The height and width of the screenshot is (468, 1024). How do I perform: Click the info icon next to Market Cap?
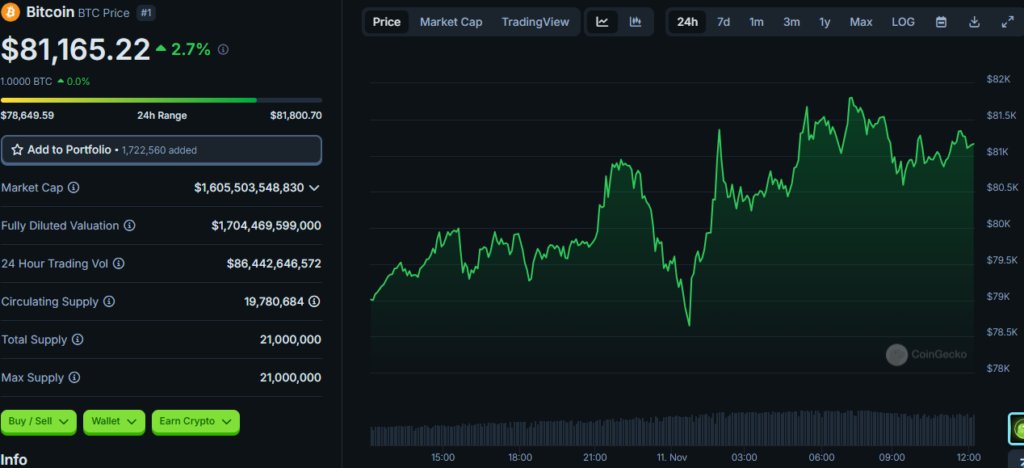(x=74, y=188)
